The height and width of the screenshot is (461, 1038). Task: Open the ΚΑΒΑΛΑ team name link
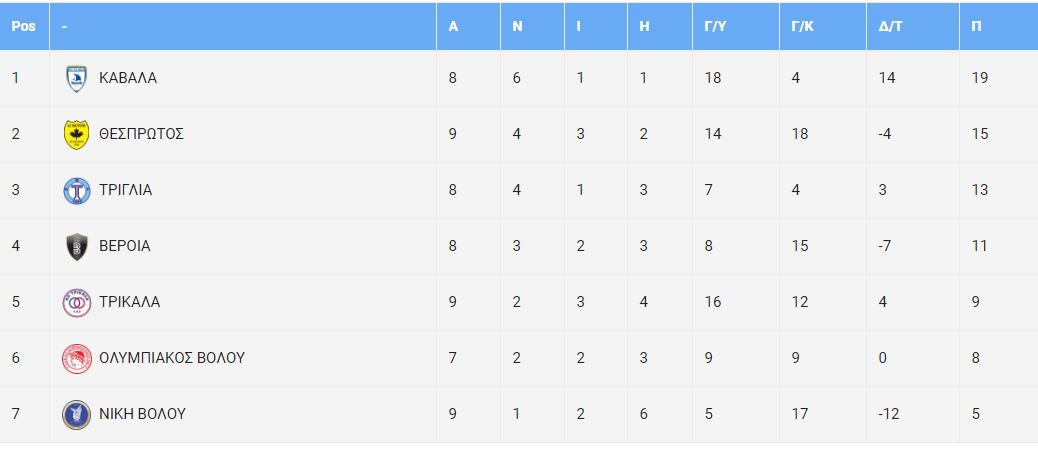(128, 78)
